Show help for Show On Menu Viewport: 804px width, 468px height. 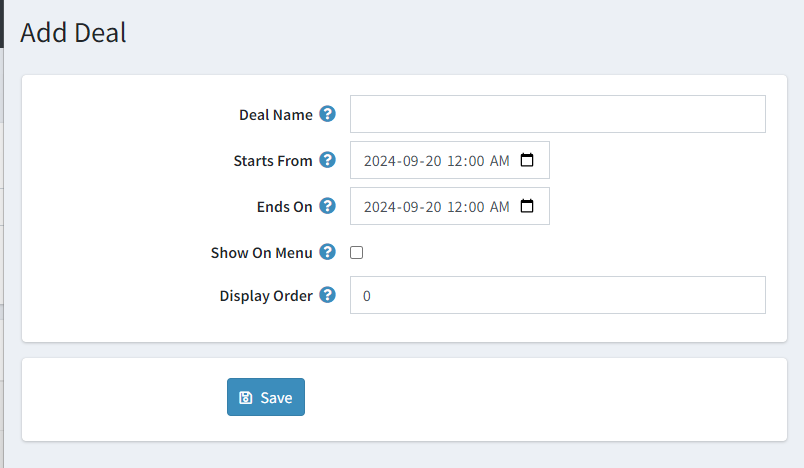click(327, 252)
